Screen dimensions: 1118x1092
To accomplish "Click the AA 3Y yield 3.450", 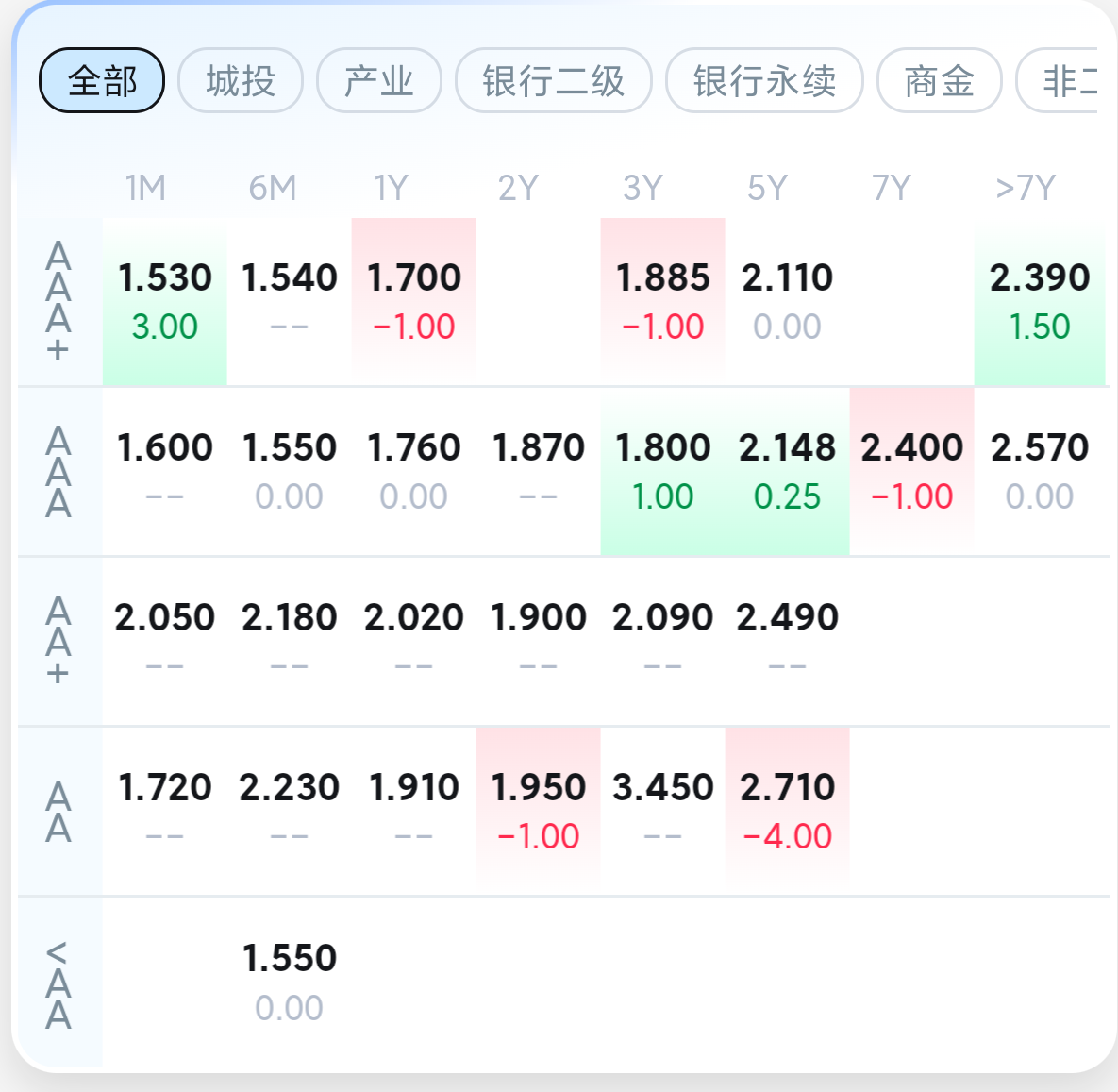I will point(662,811).
